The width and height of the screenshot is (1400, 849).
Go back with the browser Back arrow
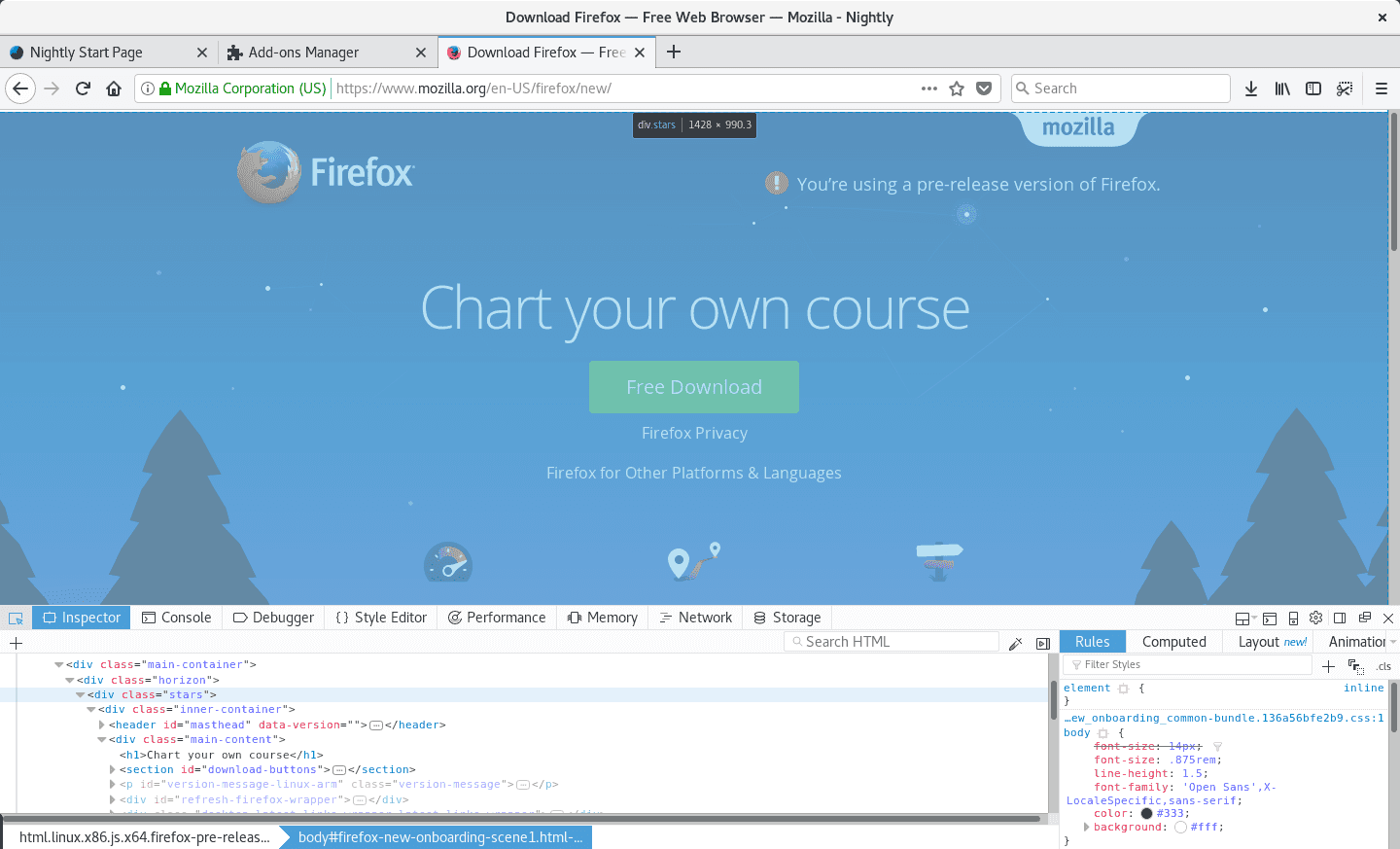pyautogui.click(x=20, y=88)
